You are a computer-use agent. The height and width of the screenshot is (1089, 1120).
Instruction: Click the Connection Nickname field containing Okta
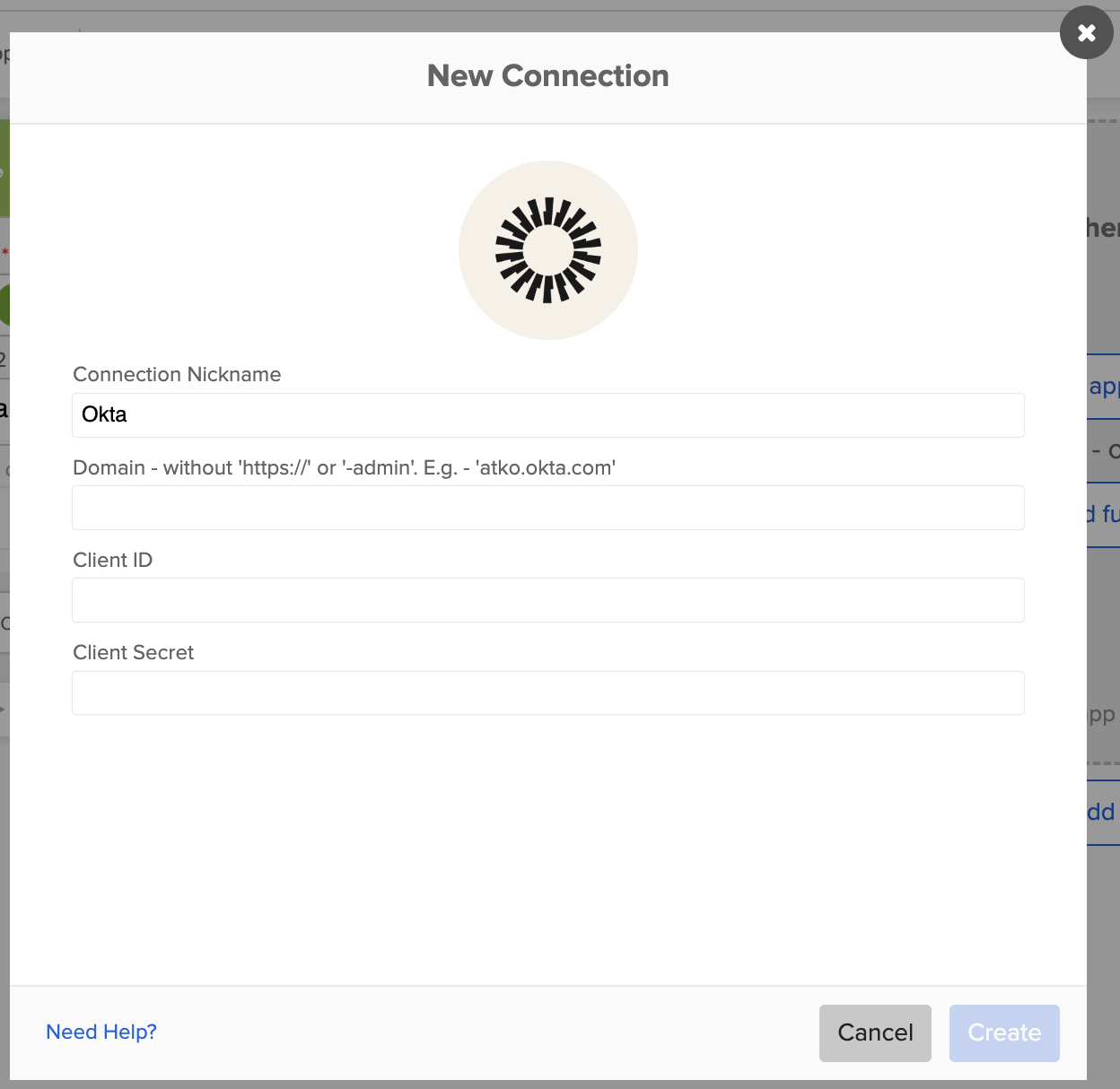(547, 414)
